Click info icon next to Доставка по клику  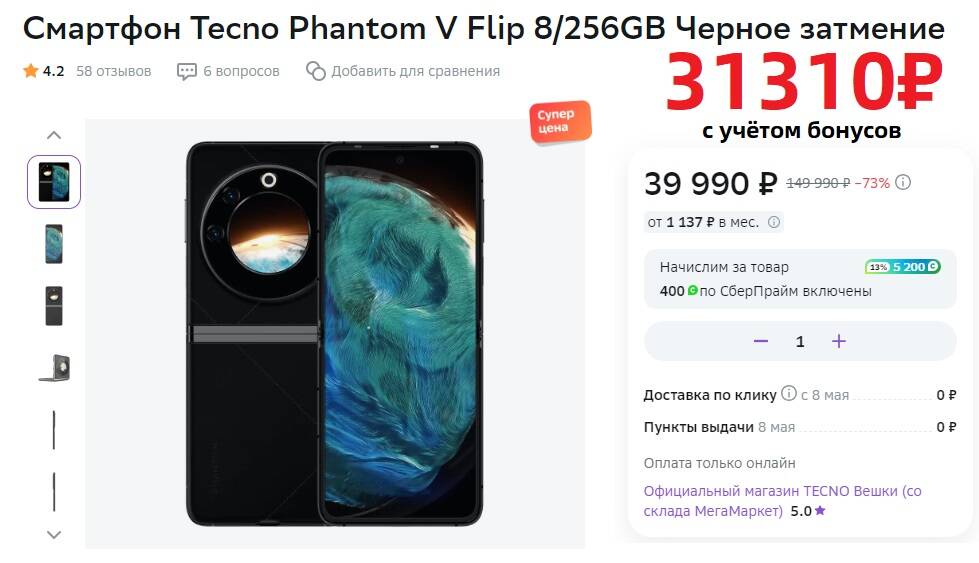point(789,393)
